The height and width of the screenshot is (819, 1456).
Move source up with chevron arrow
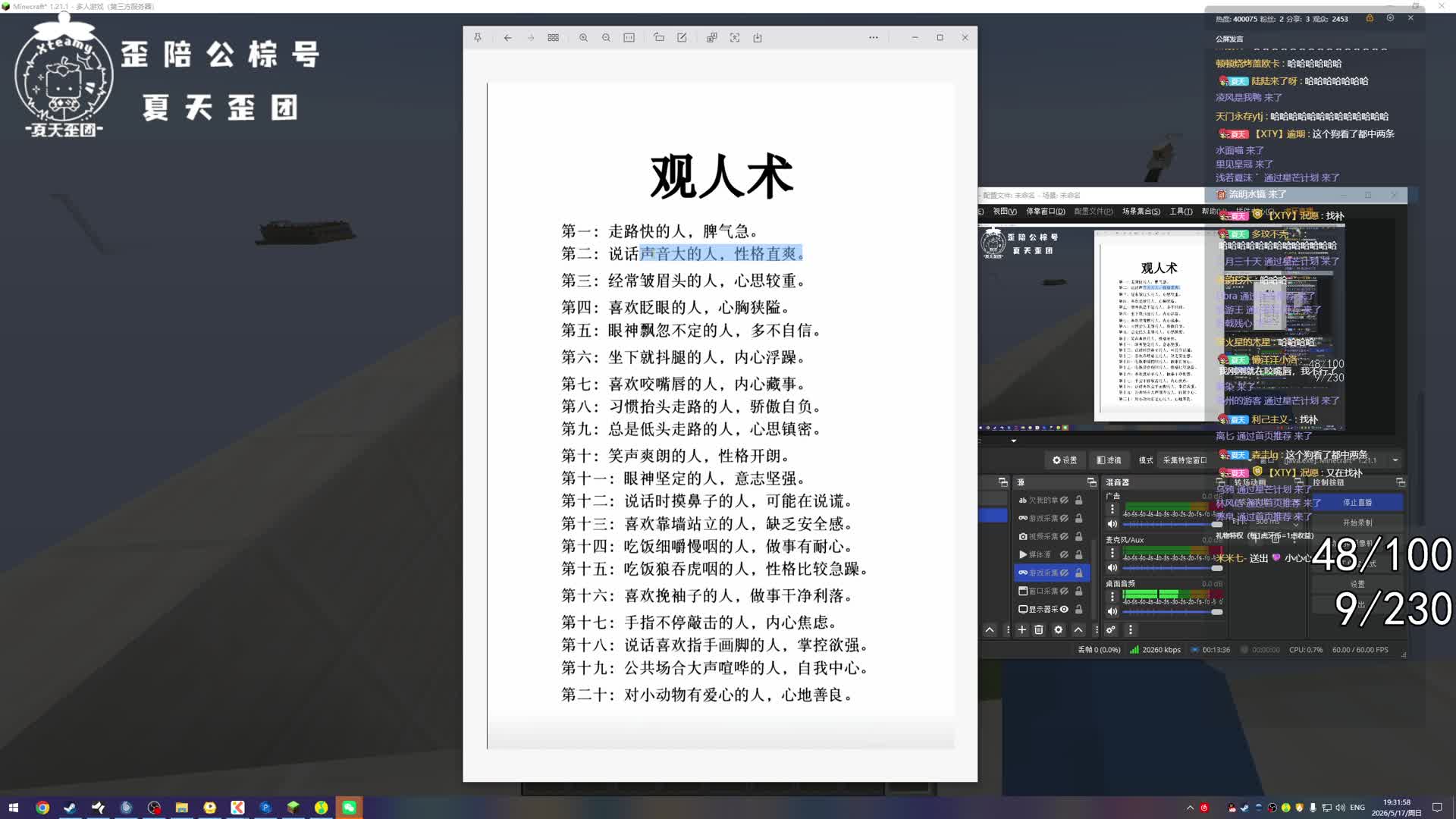point(1078,629)
